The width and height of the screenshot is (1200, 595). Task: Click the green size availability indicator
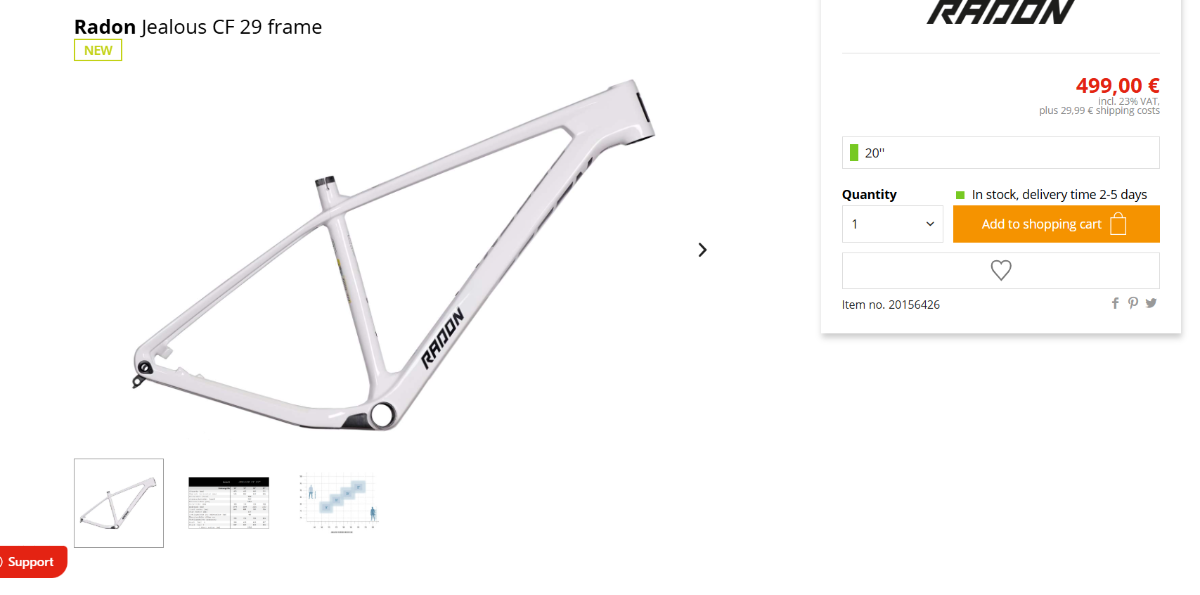click(854, 153)
